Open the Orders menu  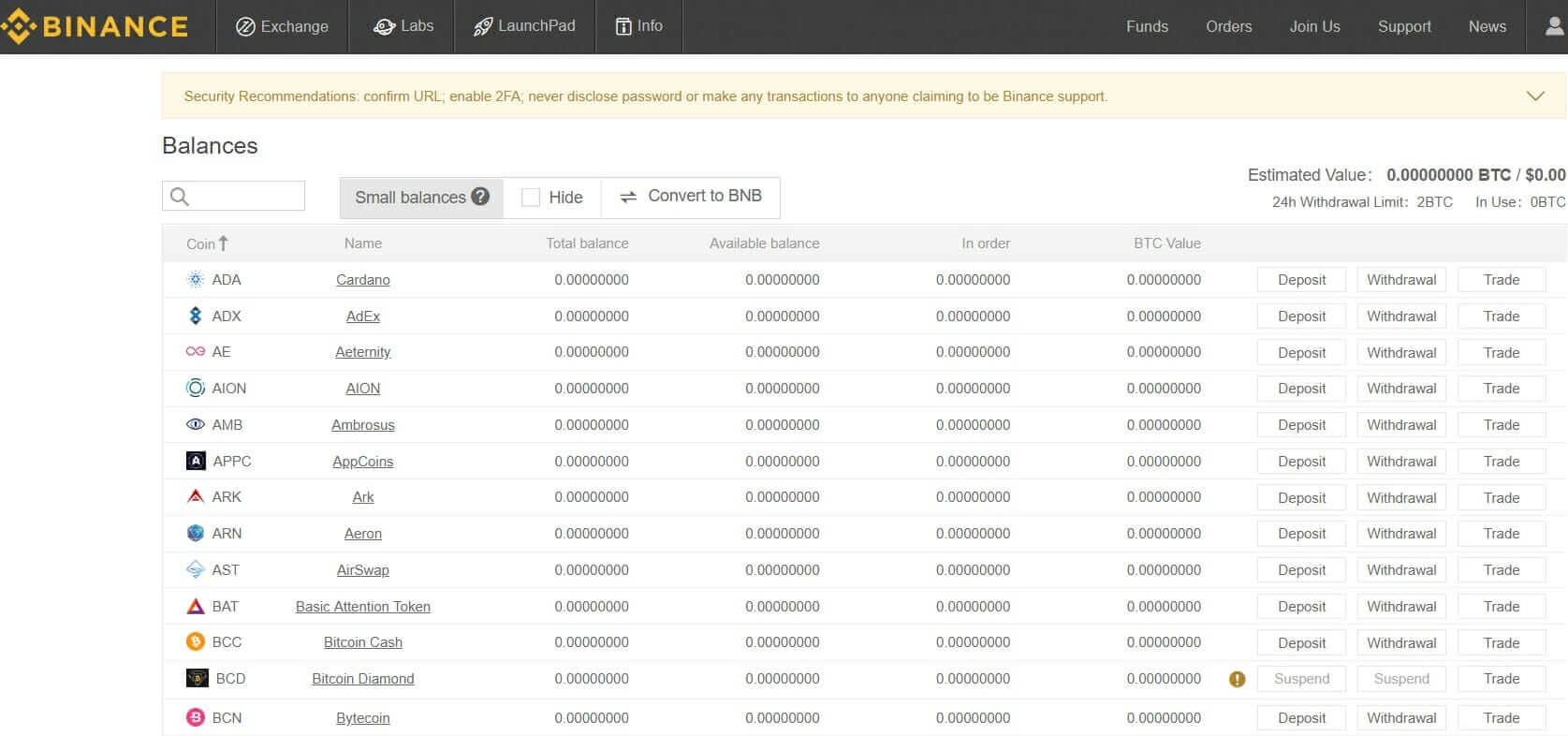tap(1228, 26)
